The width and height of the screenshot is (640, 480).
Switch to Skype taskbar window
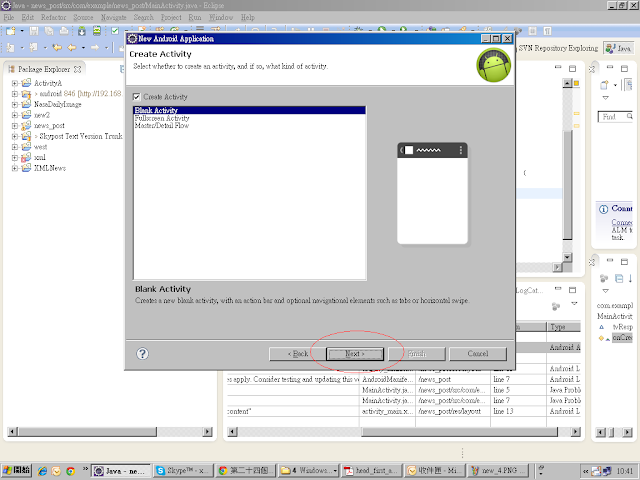click(x=182, y=471)
